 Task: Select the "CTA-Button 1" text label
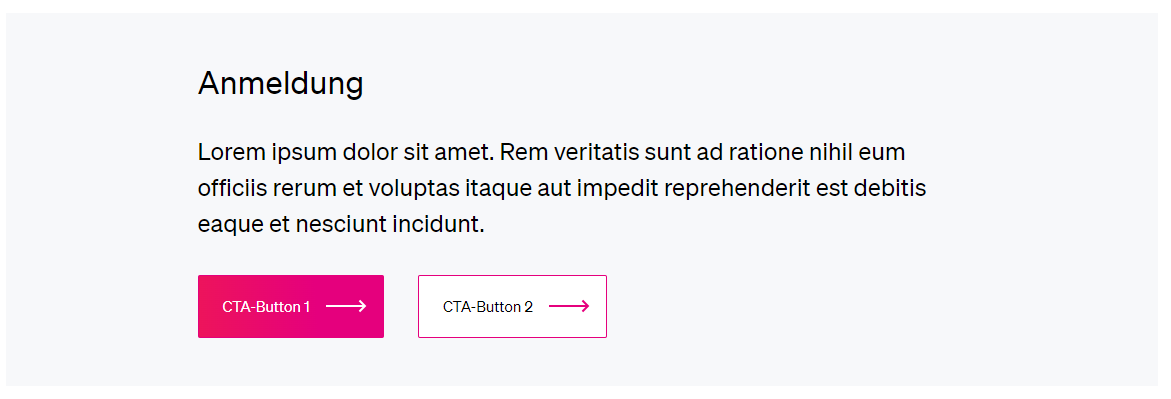(266, 307)
